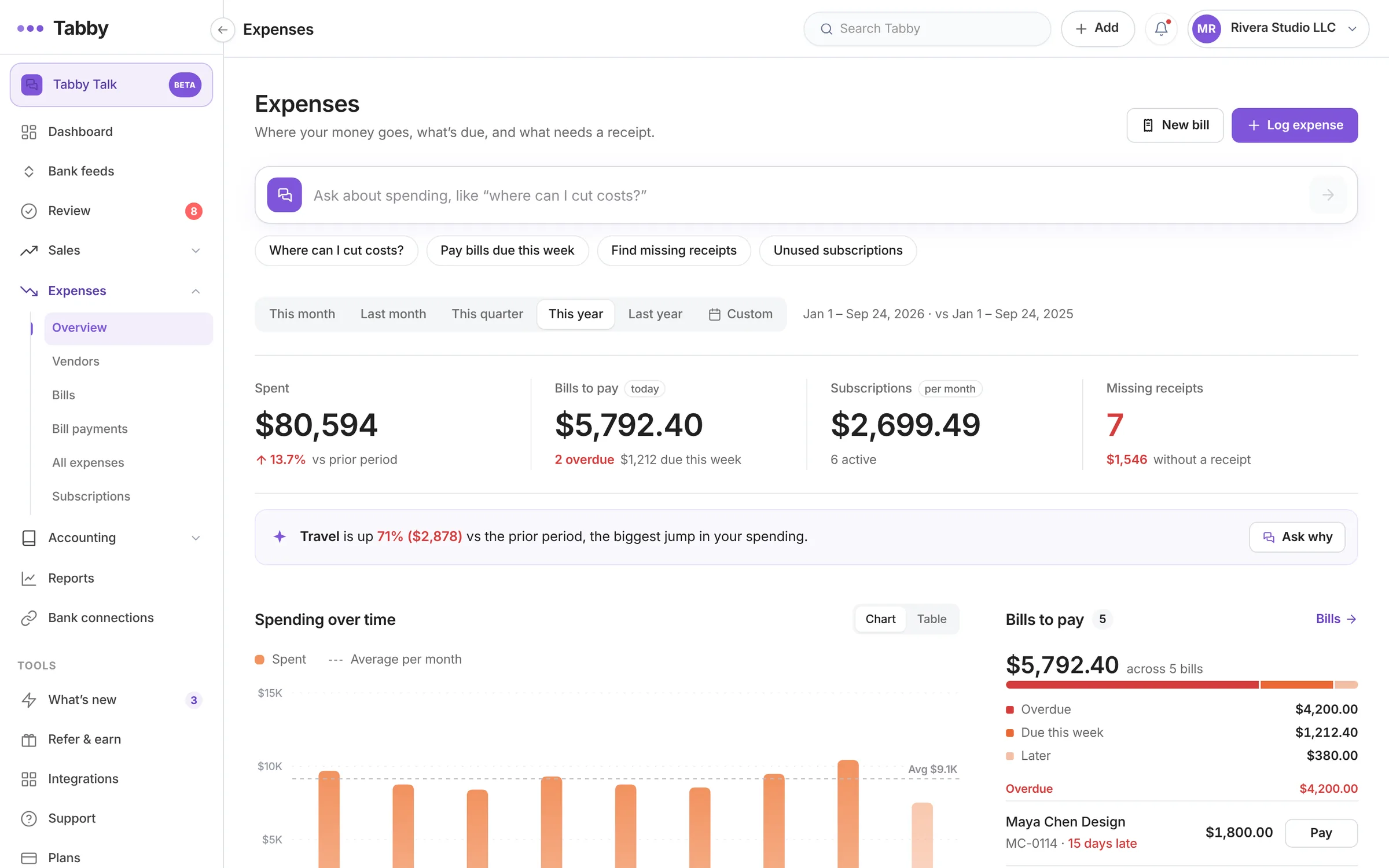
Task: Click the sparkle icon in Travel insight
Action: (280, 537)
